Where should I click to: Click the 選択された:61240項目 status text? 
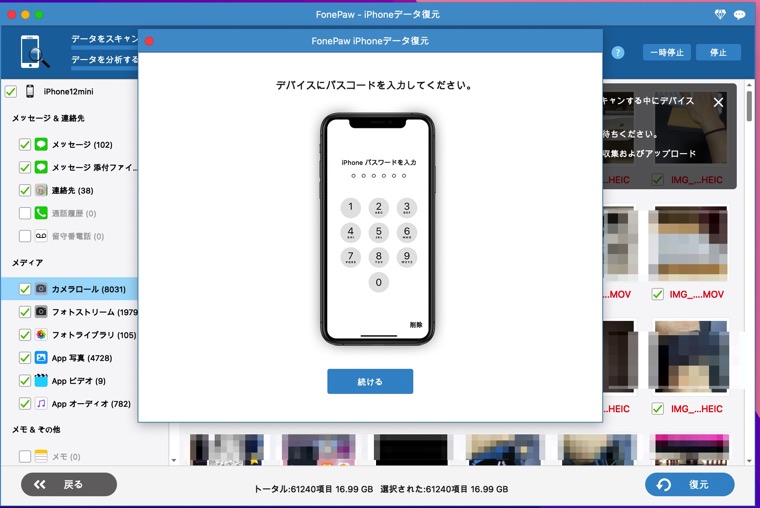[x=444, y=489]
